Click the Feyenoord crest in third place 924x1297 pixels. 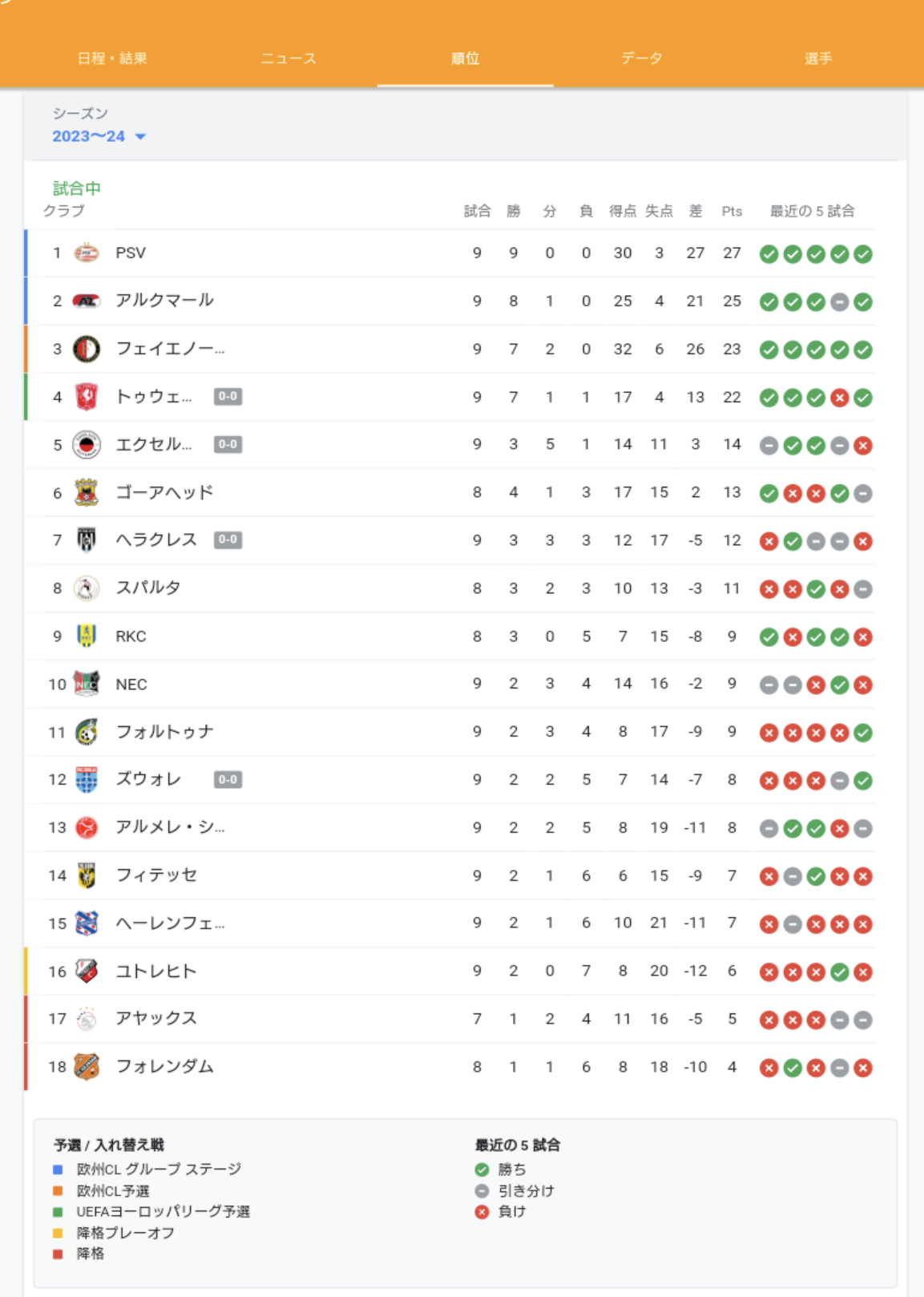tap(86, 349)
